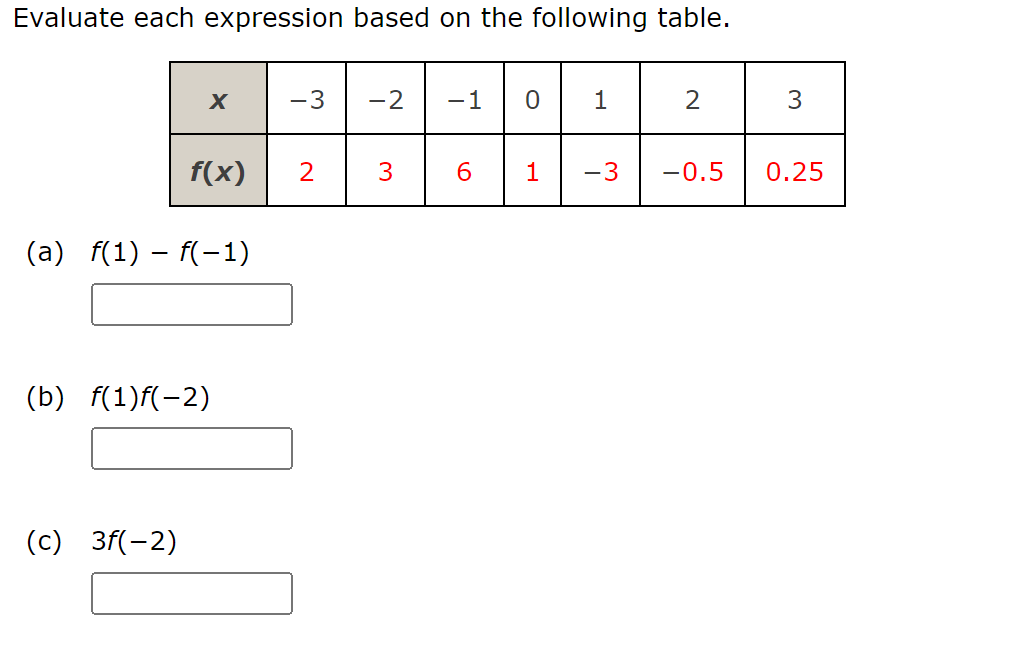Click the f(x) value 0.25 under x = 3

(794, 170)
